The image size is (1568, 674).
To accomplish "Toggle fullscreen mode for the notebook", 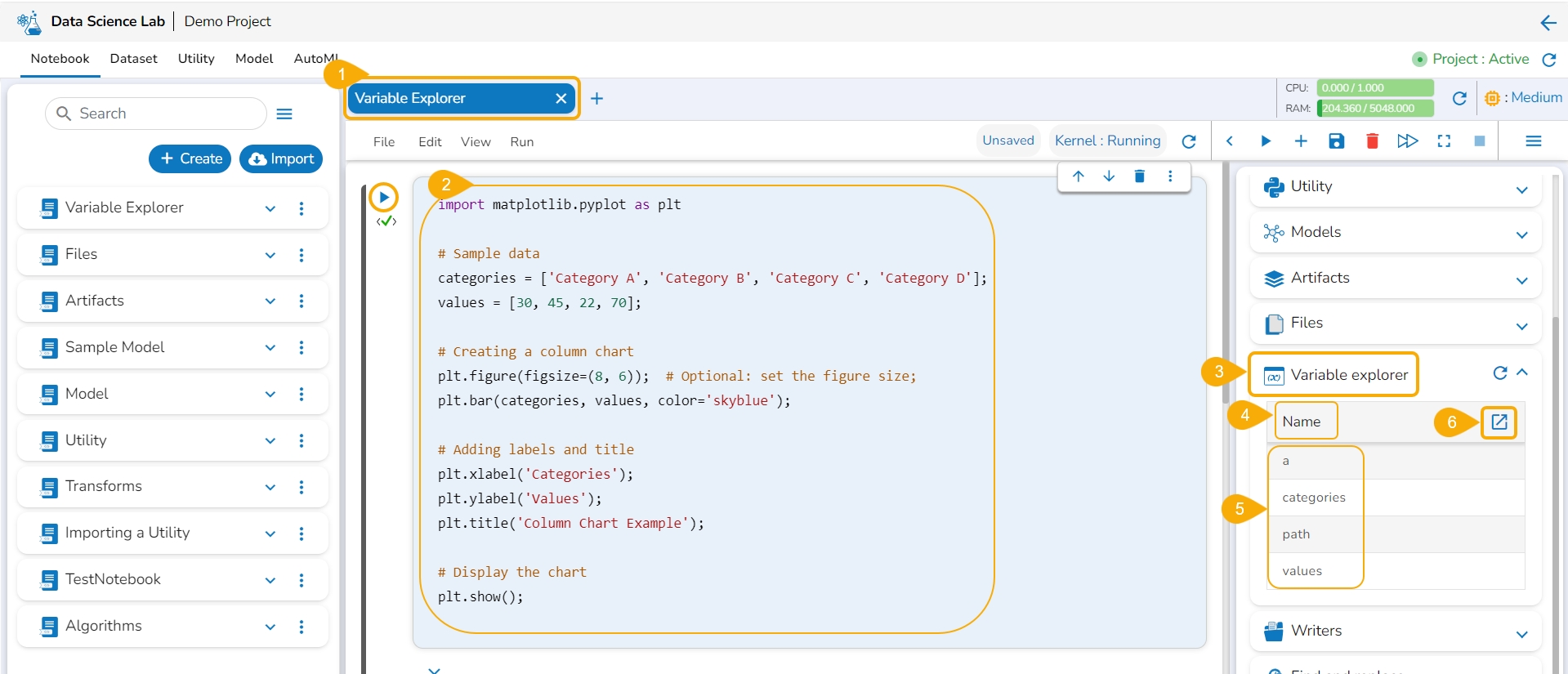I will (x=1444, y=141).
